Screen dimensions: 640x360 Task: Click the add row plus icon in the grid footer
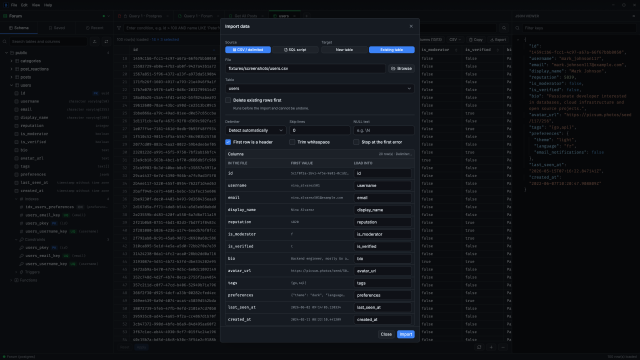491,347
